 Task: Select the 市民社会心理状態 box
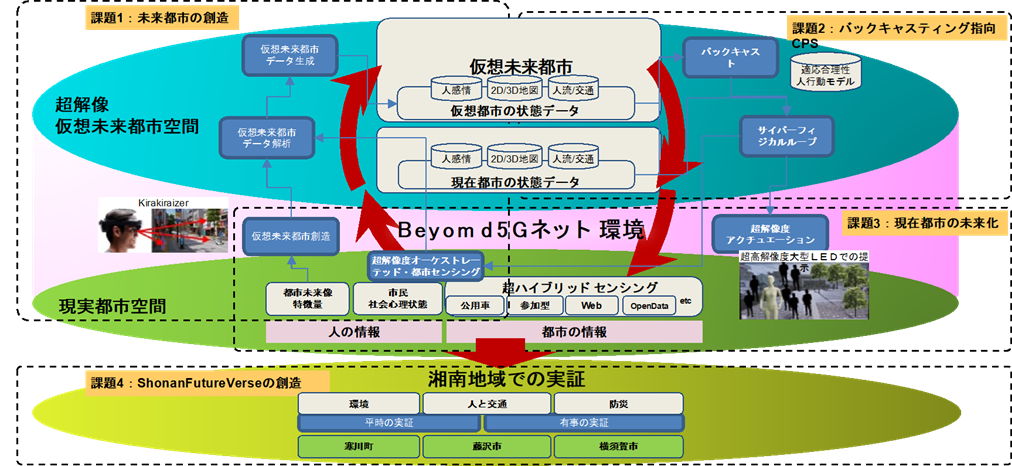pyautogui.click(x=397, y=299)
